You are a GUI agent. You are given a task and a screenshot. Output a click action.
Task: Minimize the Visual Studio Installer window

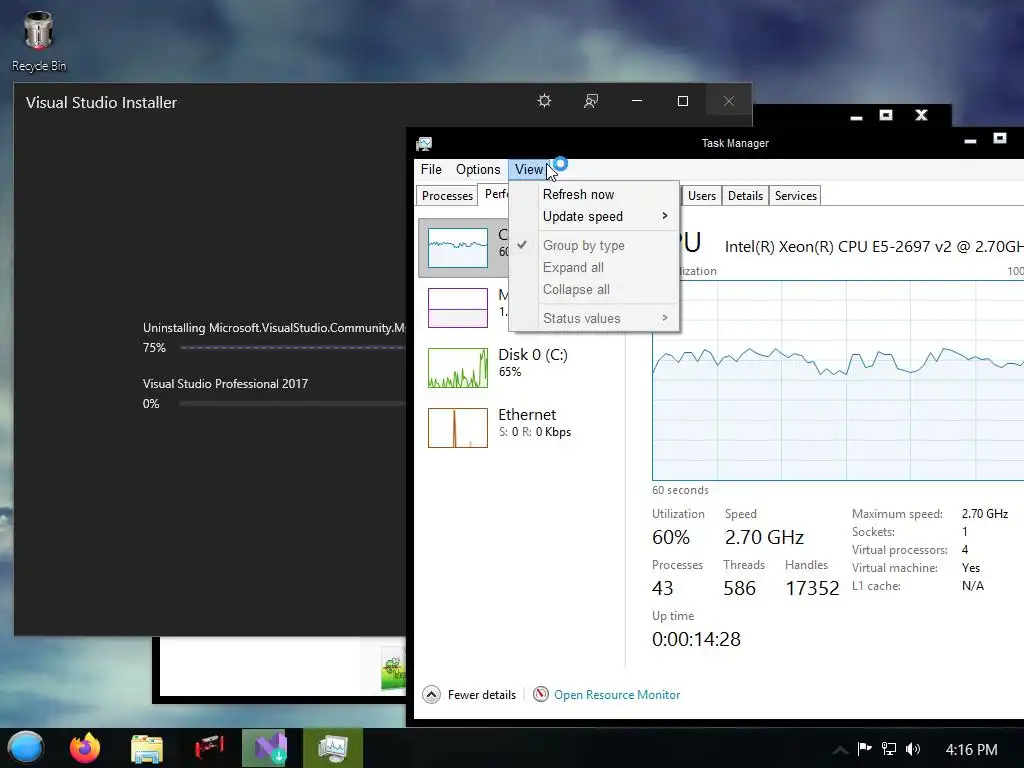click(637, 101)
